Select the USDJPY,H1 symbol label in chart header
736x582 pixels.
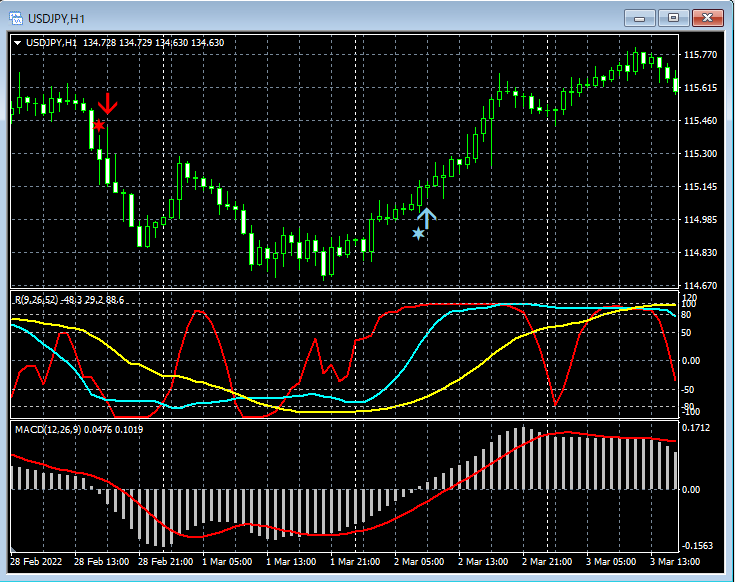(51, 43)
